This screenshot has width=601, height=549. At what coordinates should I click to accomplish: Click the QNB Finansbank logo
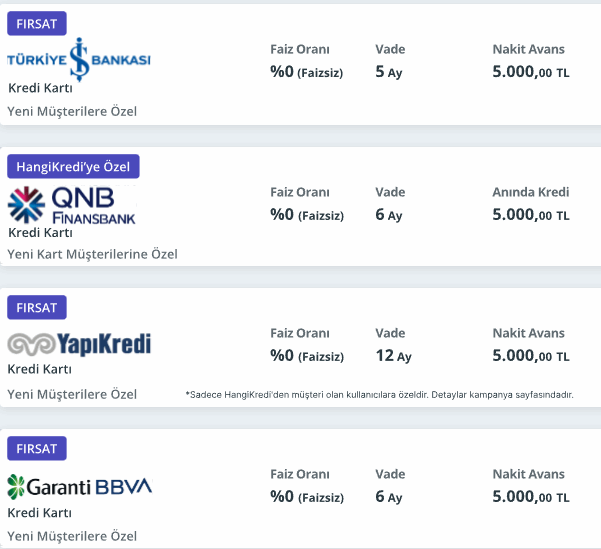pos(72,205)
